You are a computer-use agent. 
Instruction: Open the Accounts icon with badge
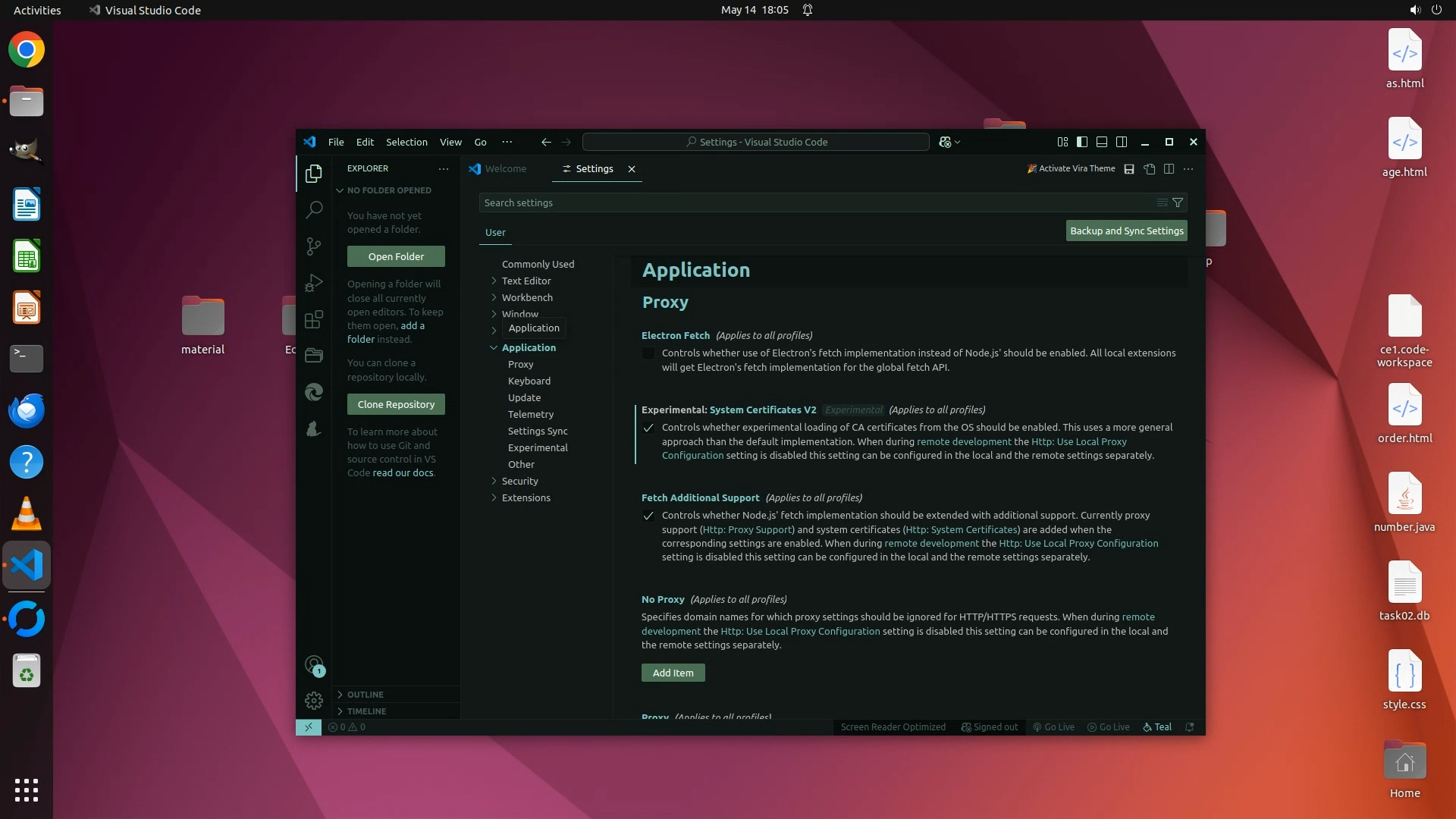pyautogui.click(x=314, y=665)
